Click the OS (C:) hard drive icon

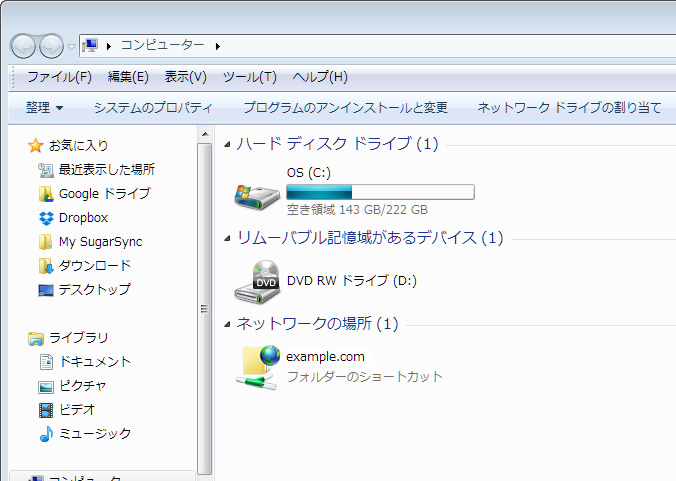click(257, 197)
